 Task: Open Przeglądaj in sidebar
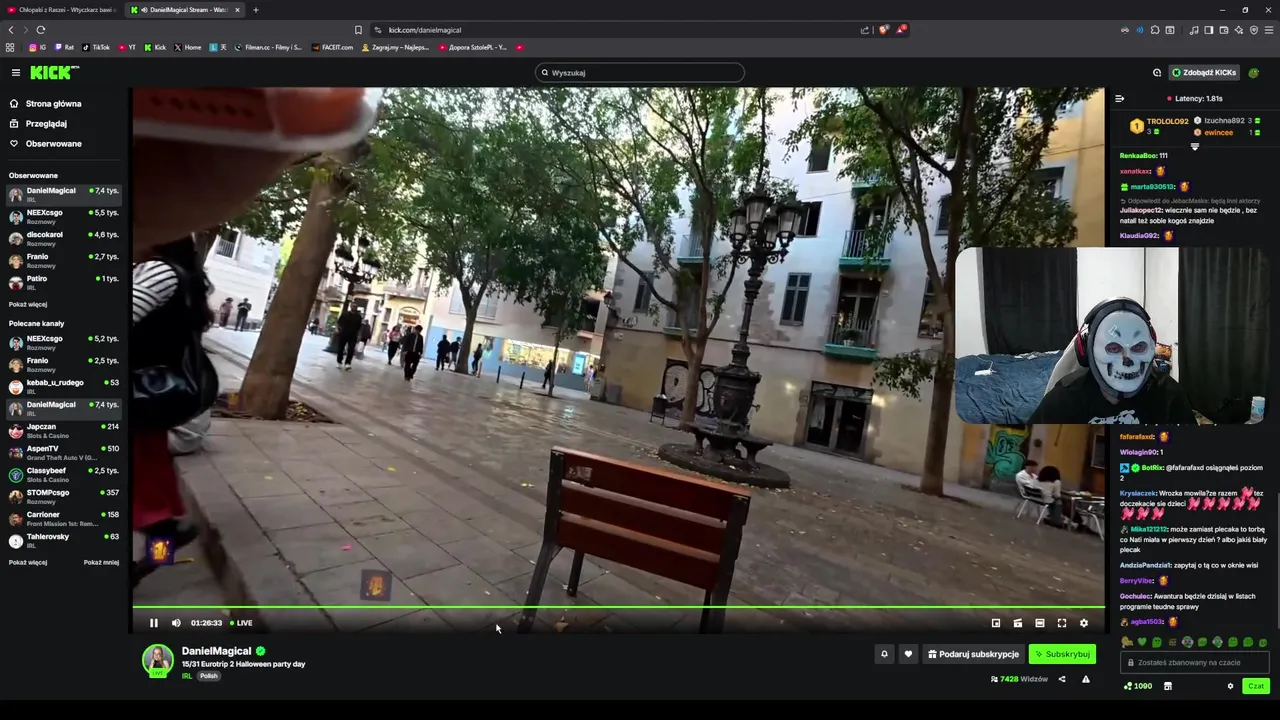coord(38,124)
